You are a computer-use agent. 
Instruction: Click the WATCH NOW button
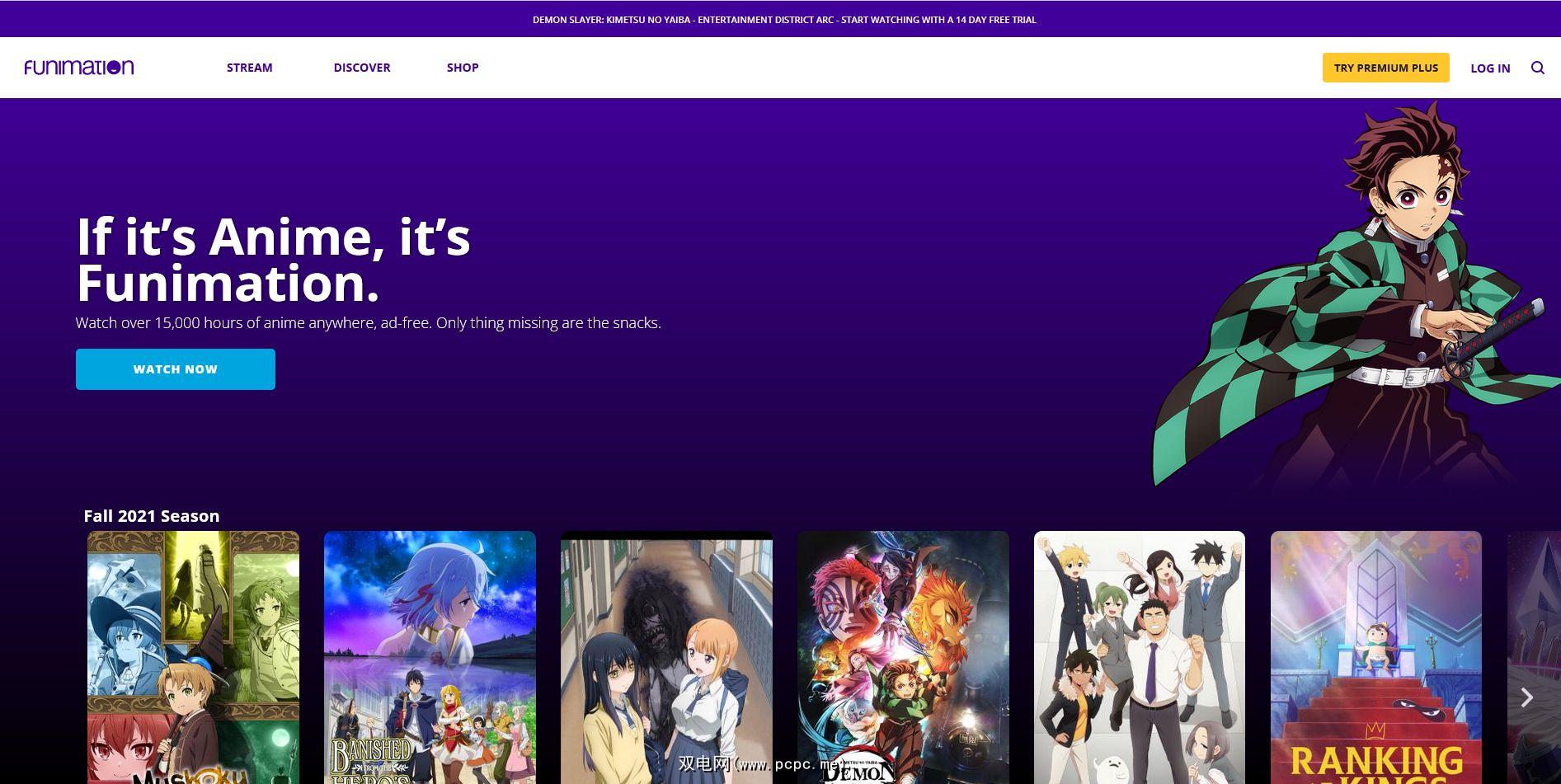tap(176, 369)
